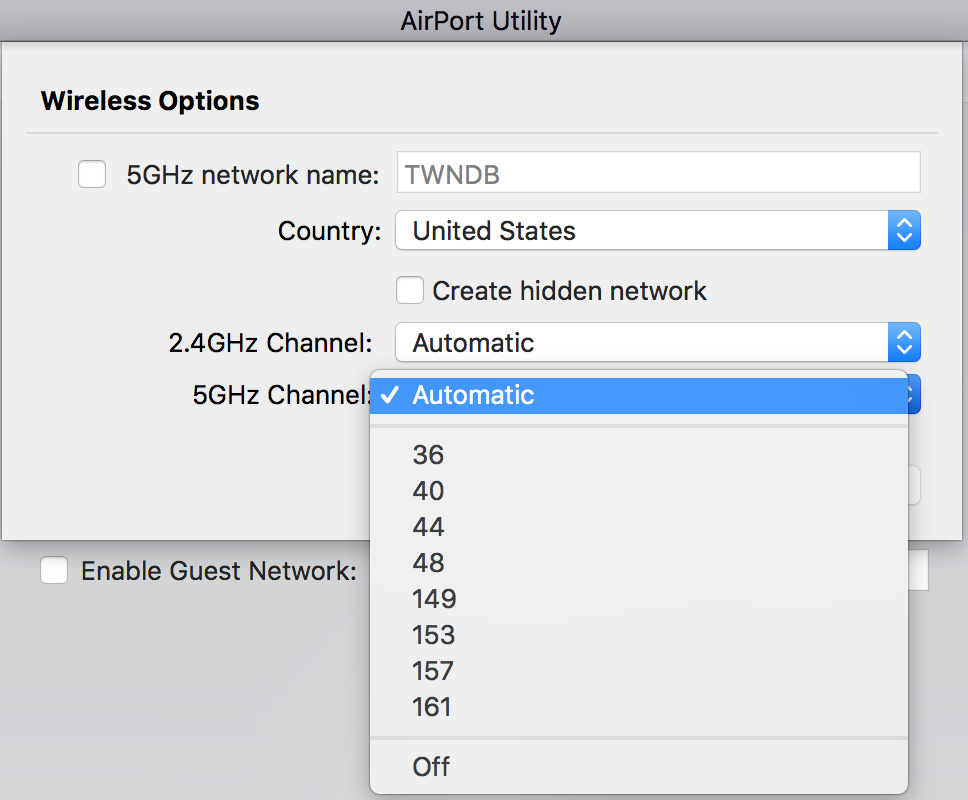Click the 2.4GHz Channel dropdown arrows

pos(904,343)
